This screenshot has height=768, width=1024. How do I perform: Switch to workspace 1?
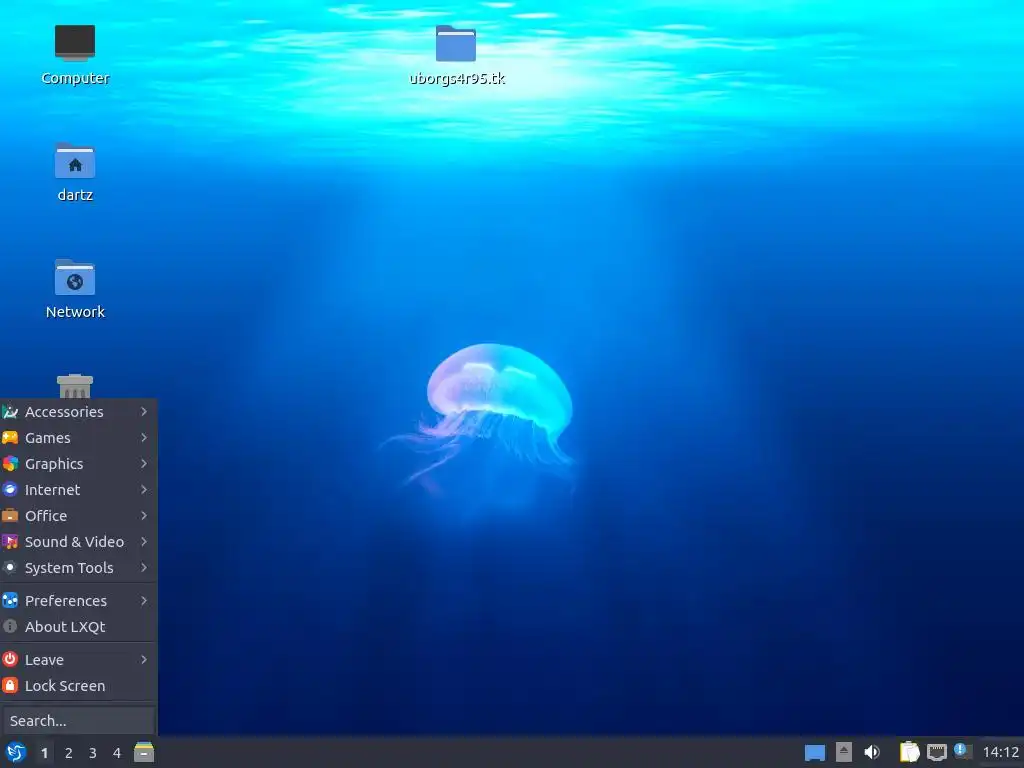pyautogui.click(x=44, y=753)
